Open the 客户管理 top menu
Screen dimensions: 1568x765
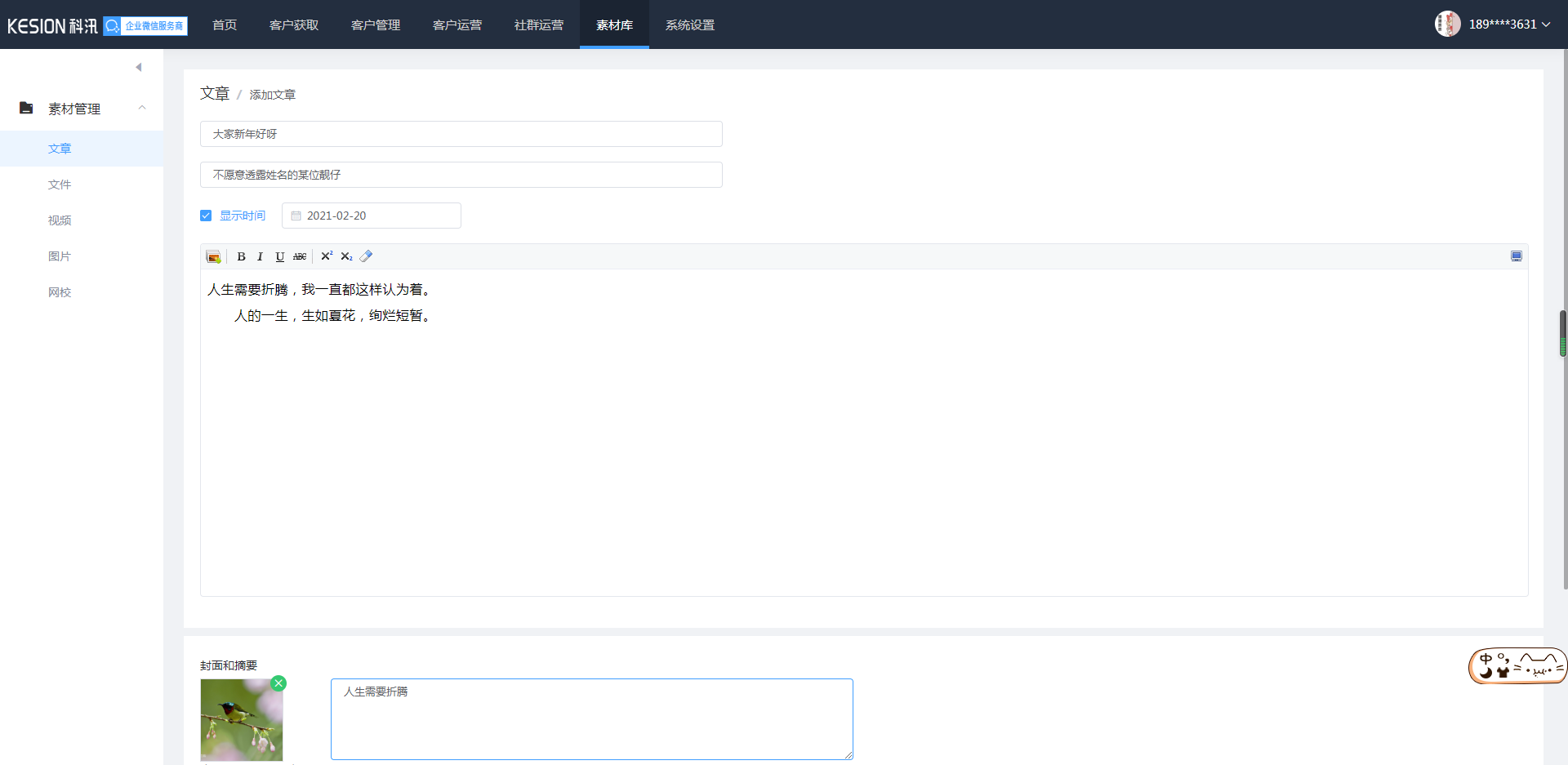[x=375, y=25]
